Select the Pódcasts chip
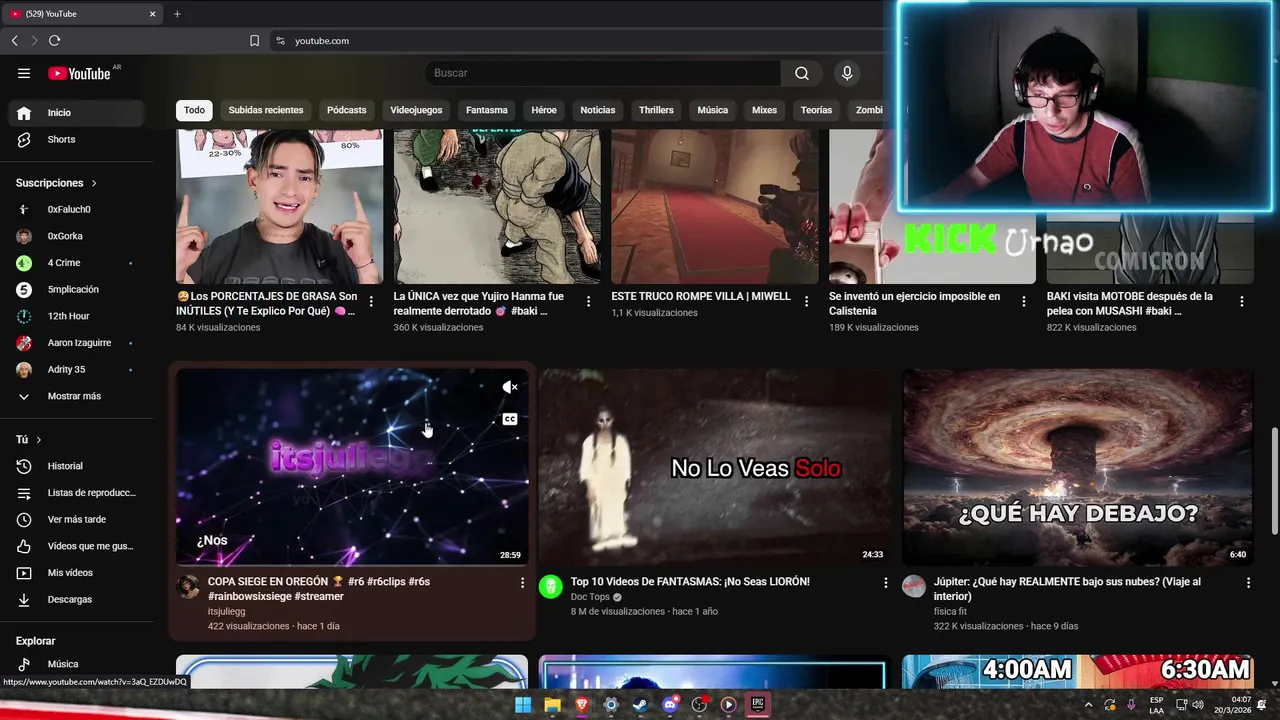Screen dimensions: 1280x720 pos(347,110)
